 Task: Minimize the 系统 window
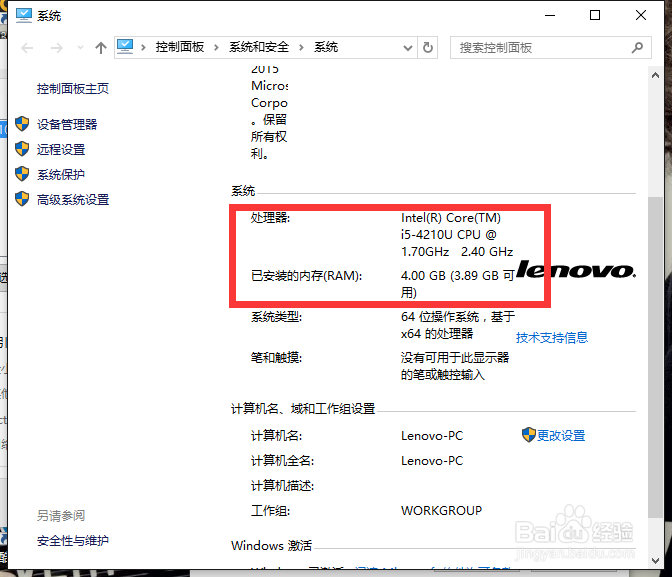point(550,15)
